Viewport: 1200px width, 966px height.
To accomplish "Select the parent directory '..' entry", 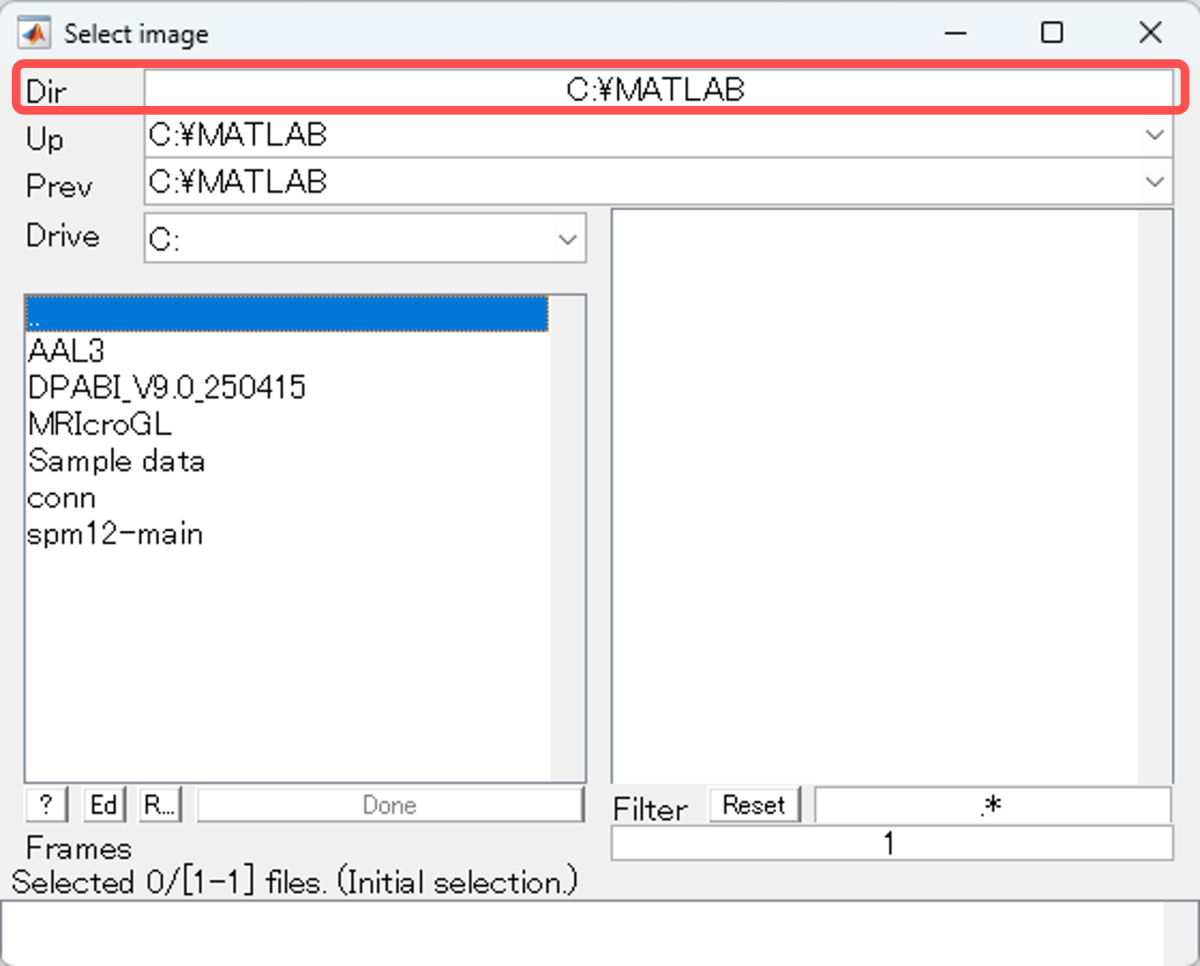I will click(286, 314).
